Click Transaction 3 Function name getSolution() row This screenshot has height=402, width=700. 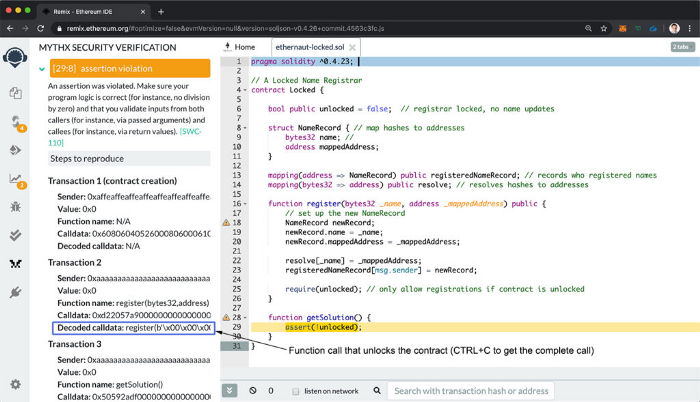coord(110,385)
